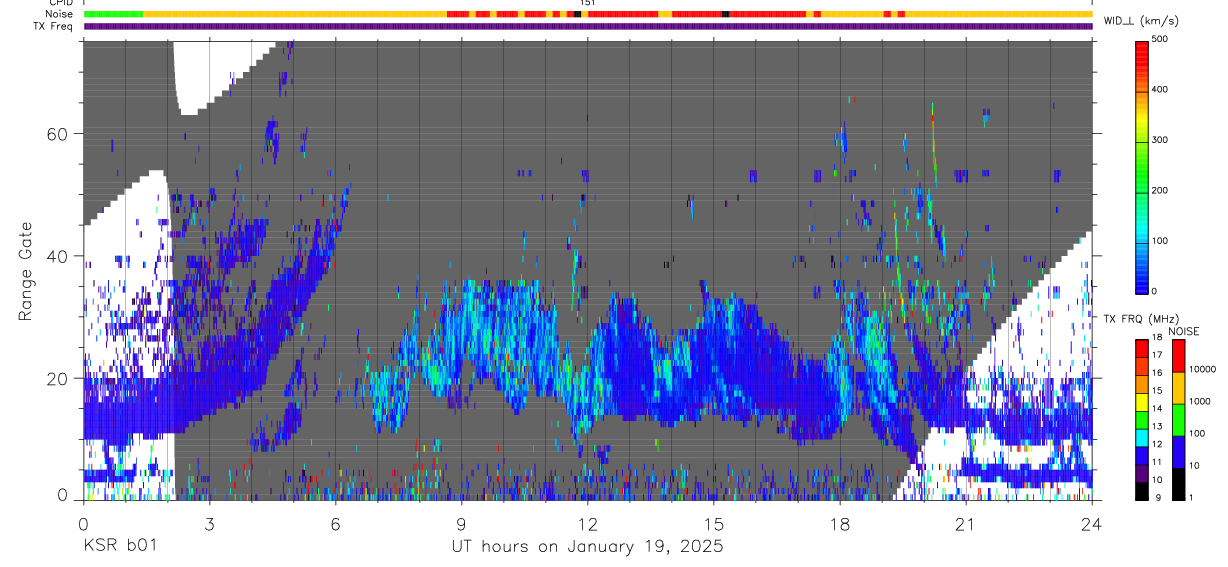Viewport: 1228px width, 567px height.
Task: Click the "1000" label on the NOISE legend
Action: point(1201,402)
